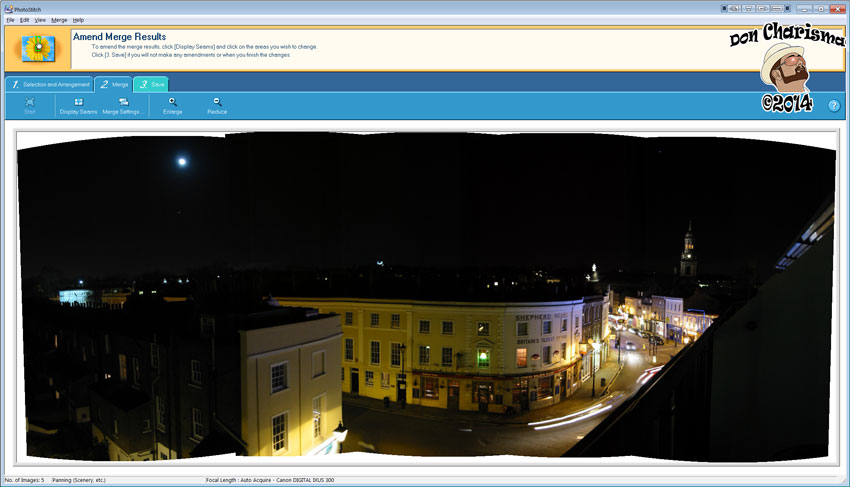850x487 pixels.
Task: Open the View menu
Action: [40, 20]
